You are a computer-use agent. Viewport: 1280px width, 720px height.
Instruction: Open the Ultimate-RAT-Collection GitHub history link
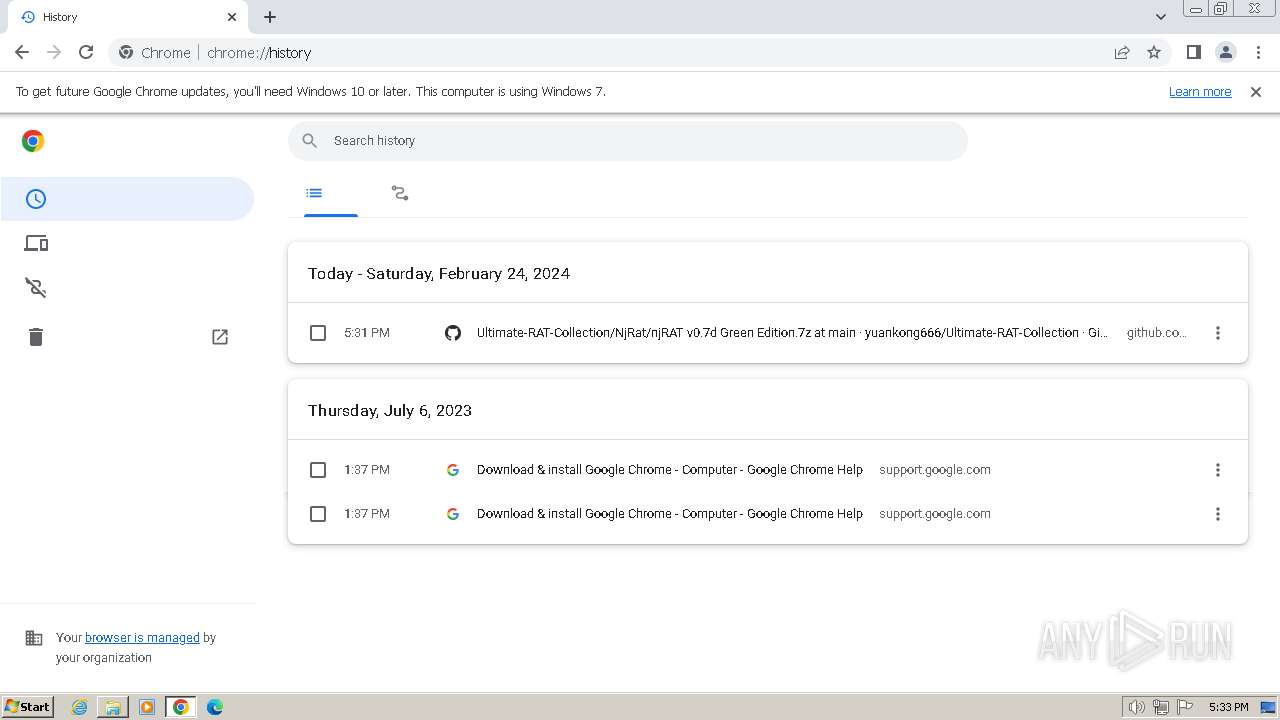click(x=792, y=333)
